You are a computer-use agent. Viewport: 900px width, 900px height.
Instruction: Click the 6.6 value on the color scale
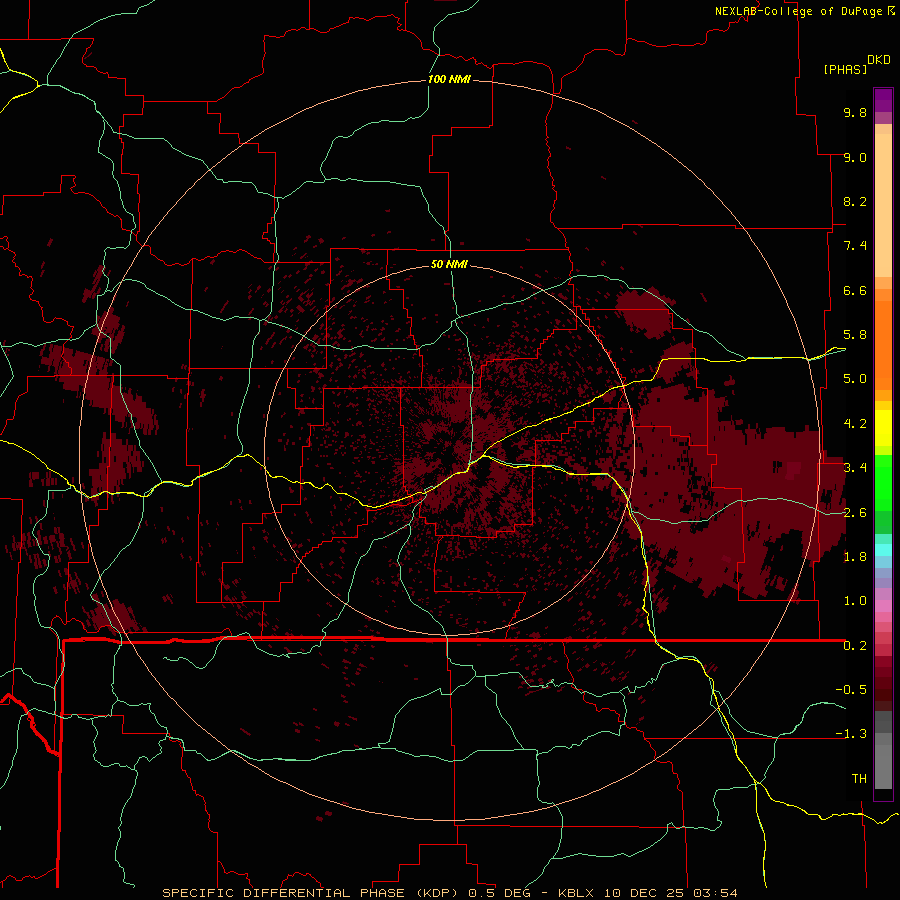coord(855,290)
